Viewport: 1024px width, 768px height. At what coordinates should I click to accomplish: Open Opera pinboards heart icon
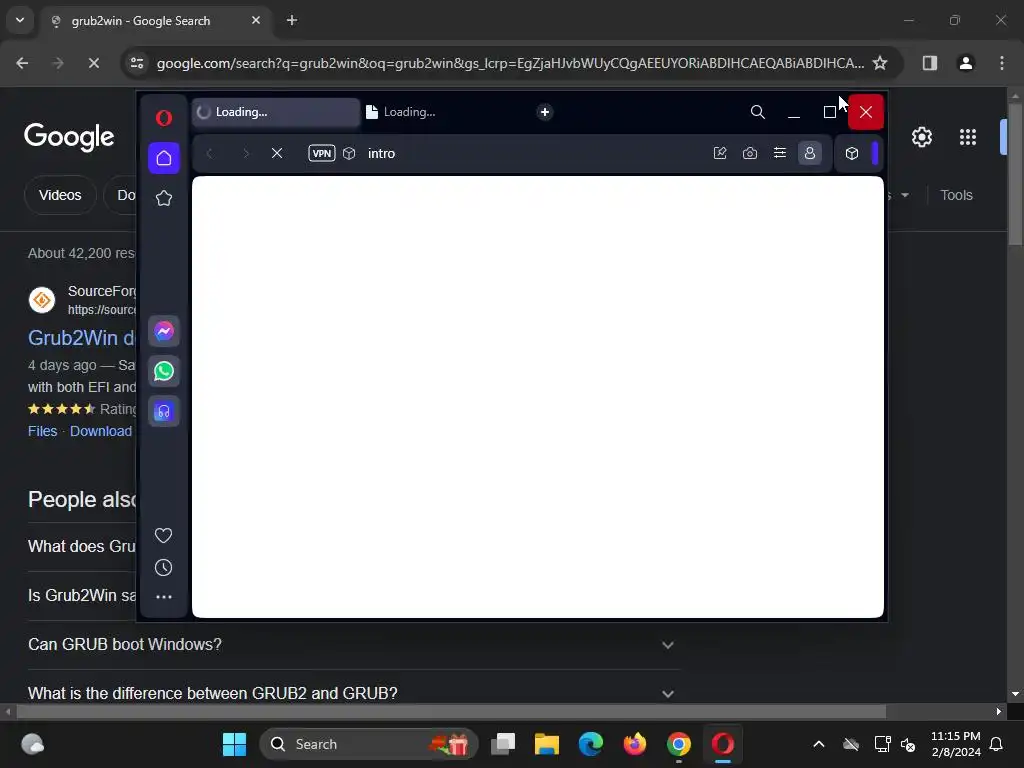coord(163,536)
